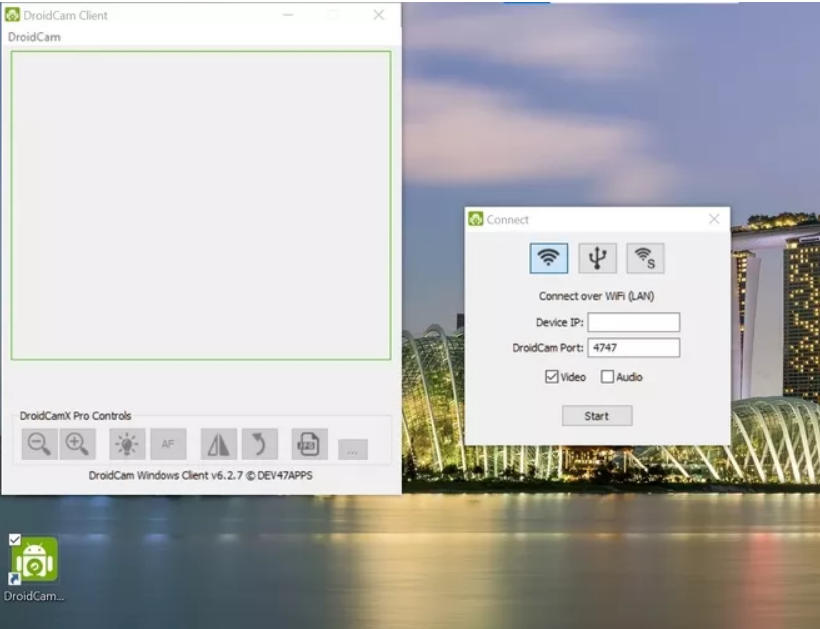The height and width of the screenshot is (629, 820).
Task: Click the Device IP input field
Action: click(x=634, y=322)
